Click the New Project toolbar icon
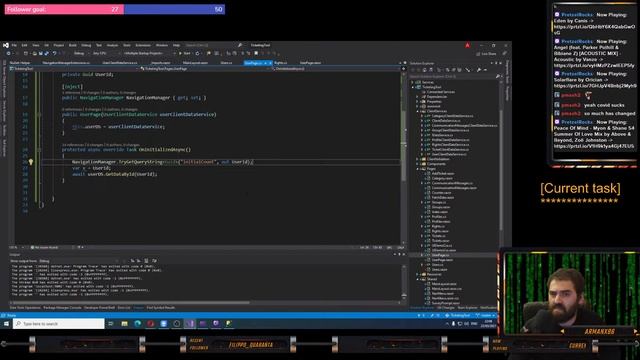Viewport: 640px width, 360px height. (26, 53)
